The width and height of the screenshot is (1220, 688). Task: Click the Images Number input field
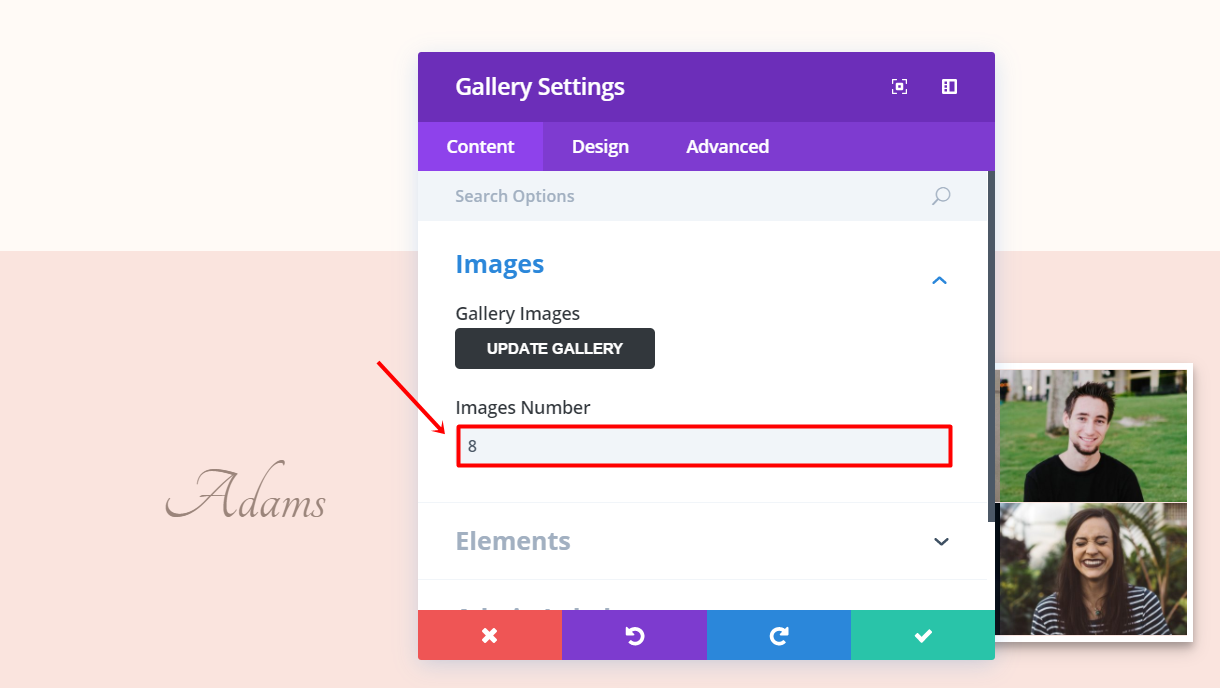[x=704, y=446]
